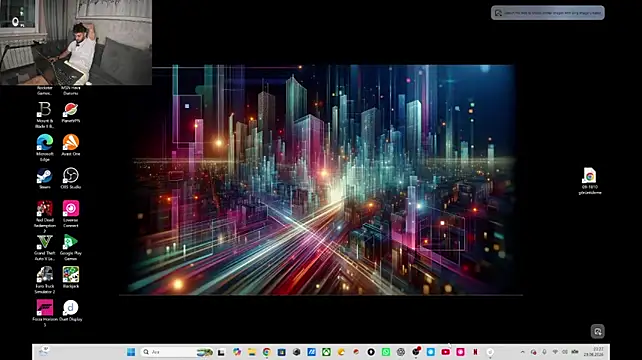
Task: Select the Chrome HTML file on desktop
Action: (590, 181)
